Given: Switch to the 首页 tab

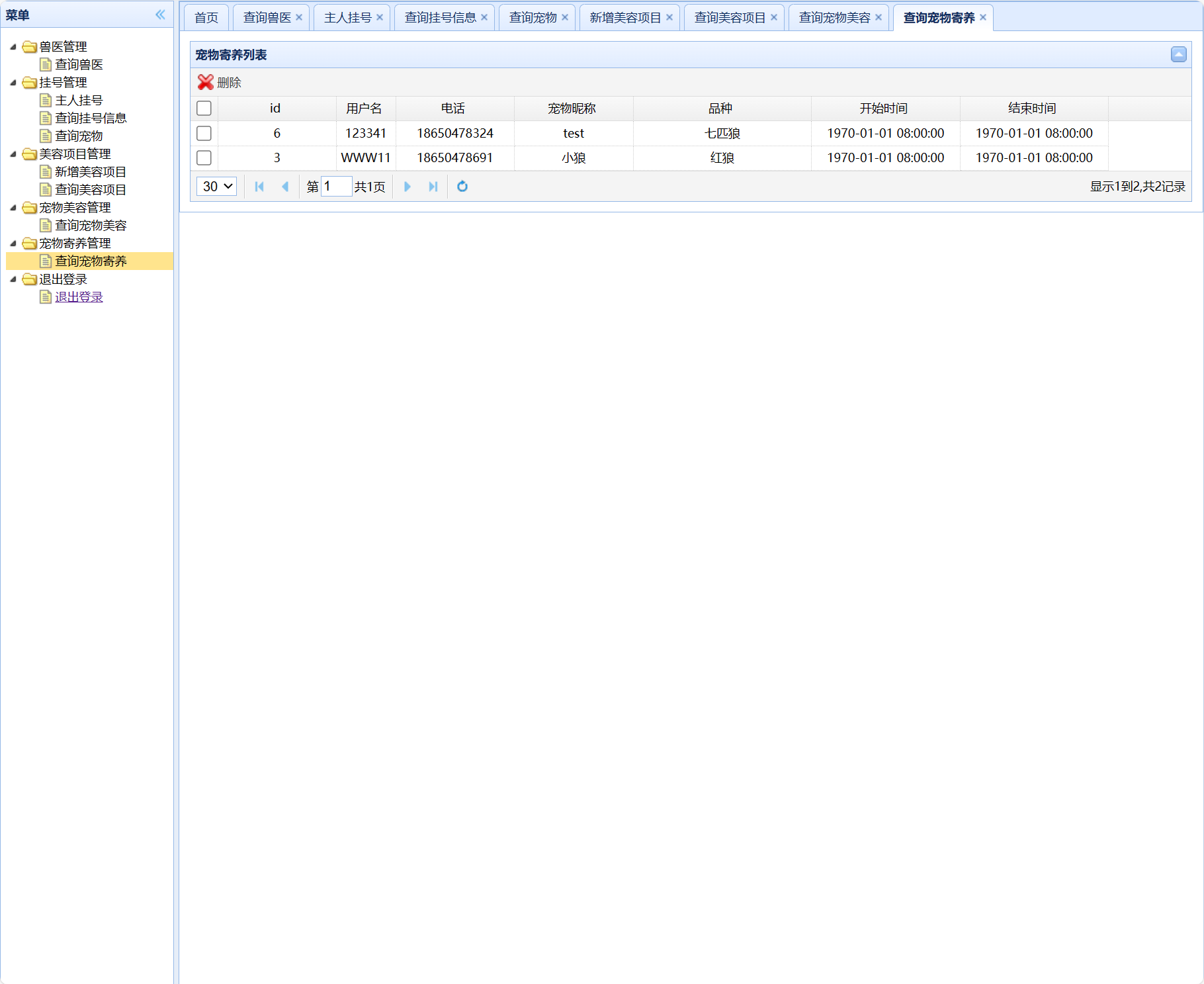Looking at the screenshot, I should (x=206, y=17).
